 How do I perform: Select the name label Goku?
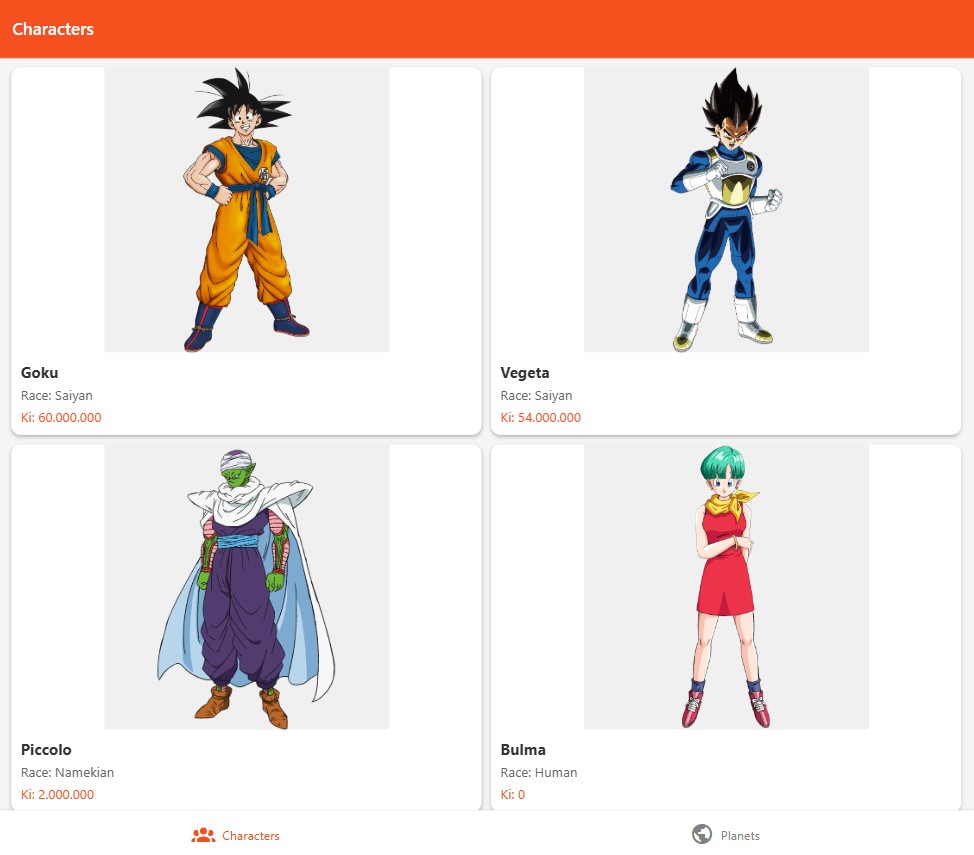click(x=39, y=372)
